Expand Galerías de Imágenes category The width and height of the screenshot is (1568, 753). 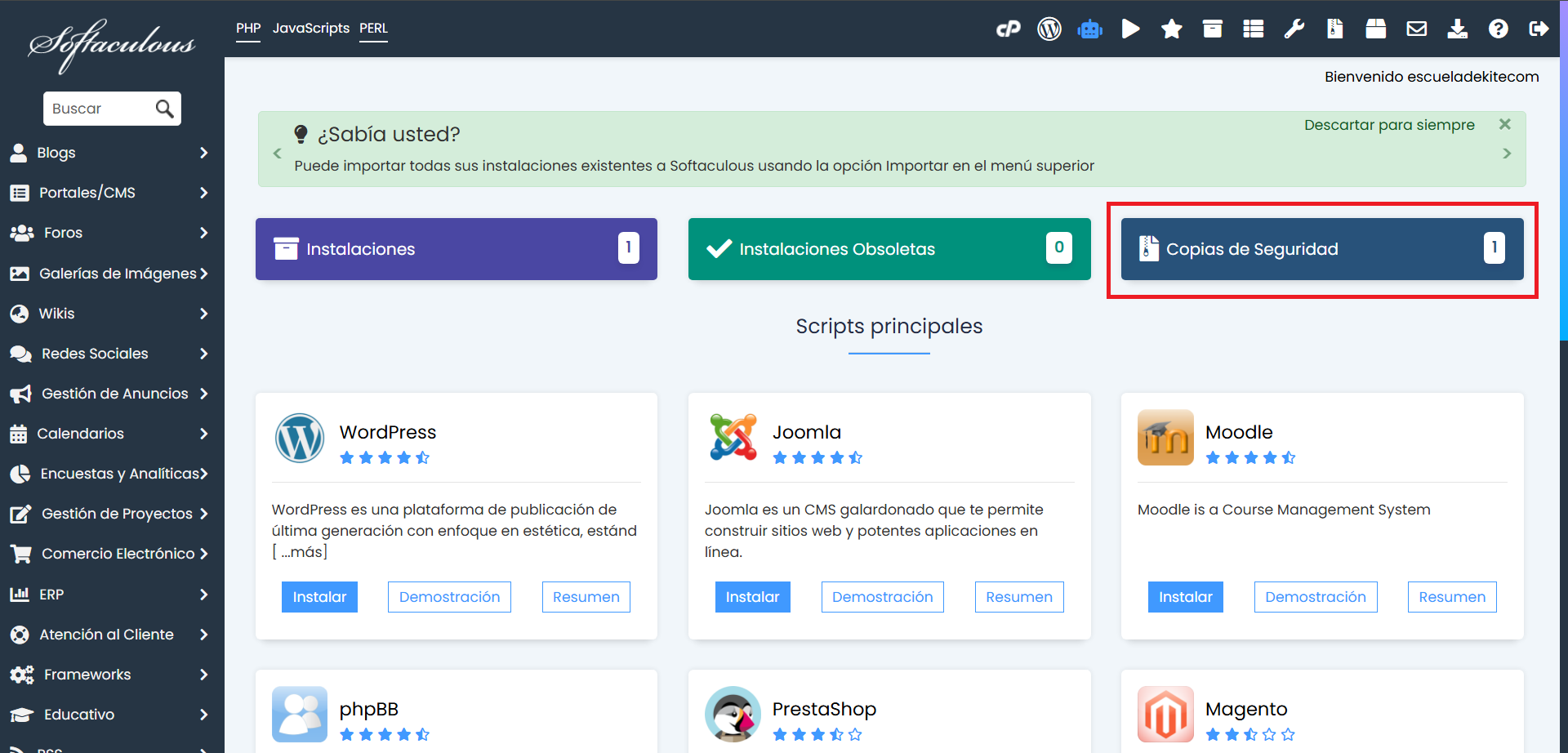click(112, 274)
